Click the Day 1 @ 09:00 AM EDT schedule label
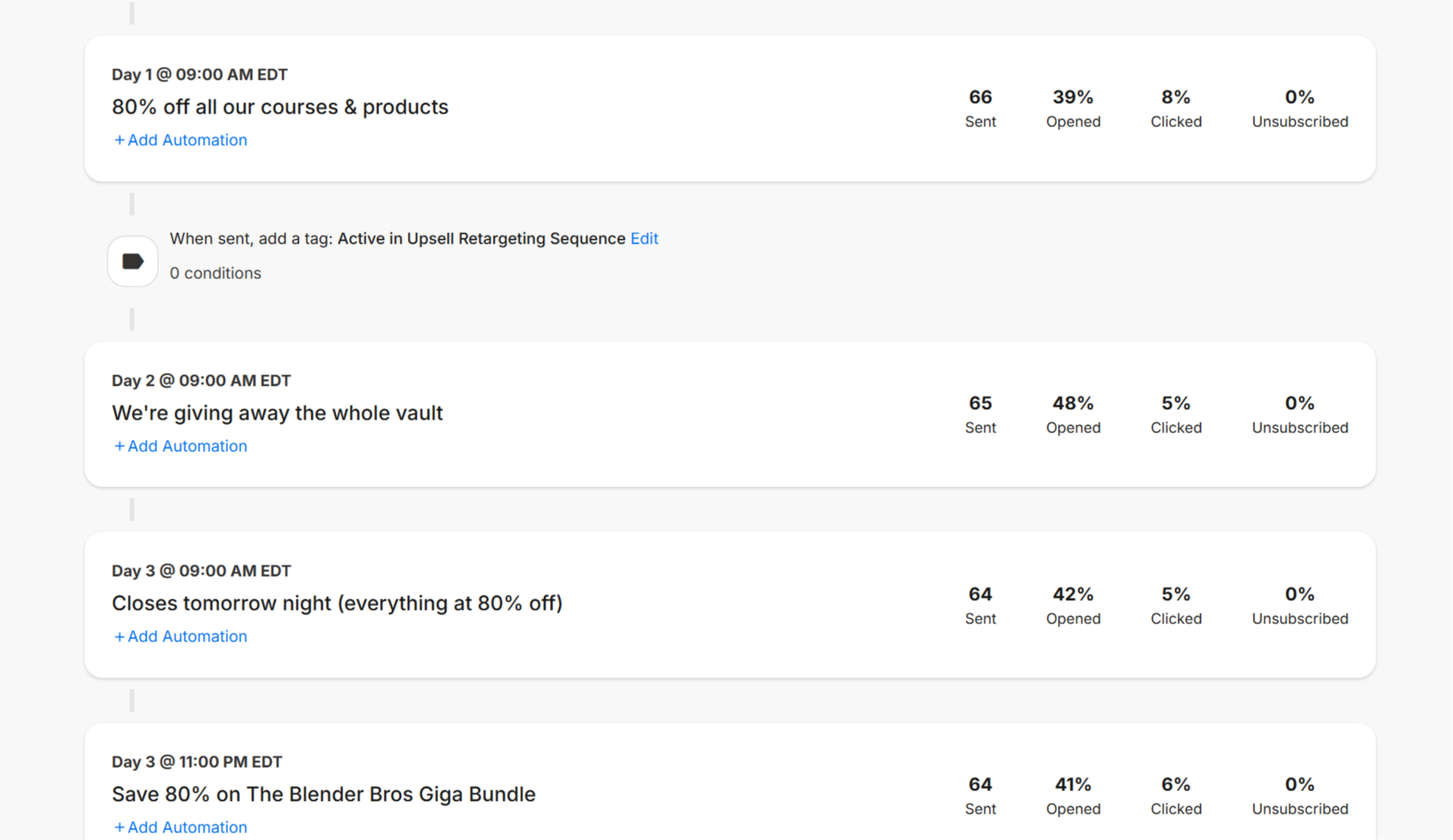Screen dimensions: 1453x840 point(199,74)
